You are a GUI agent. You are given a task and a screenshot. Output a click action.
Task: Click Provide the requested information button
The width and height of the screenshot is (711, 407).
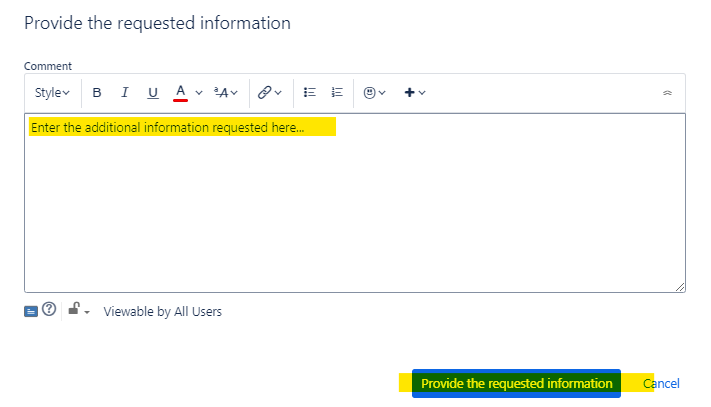(x=516, y=384)
